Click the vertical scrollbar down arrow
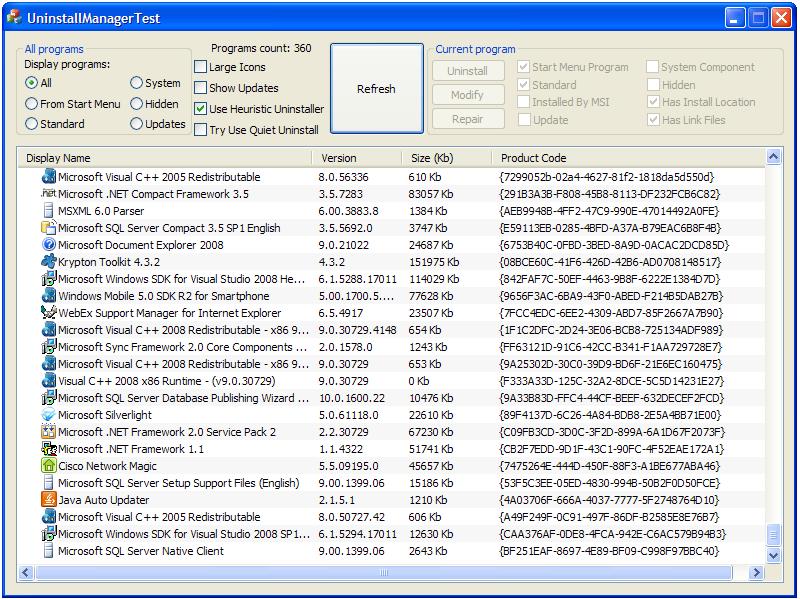The width and height of the screenshot is (800, 599). pos(773,555)
